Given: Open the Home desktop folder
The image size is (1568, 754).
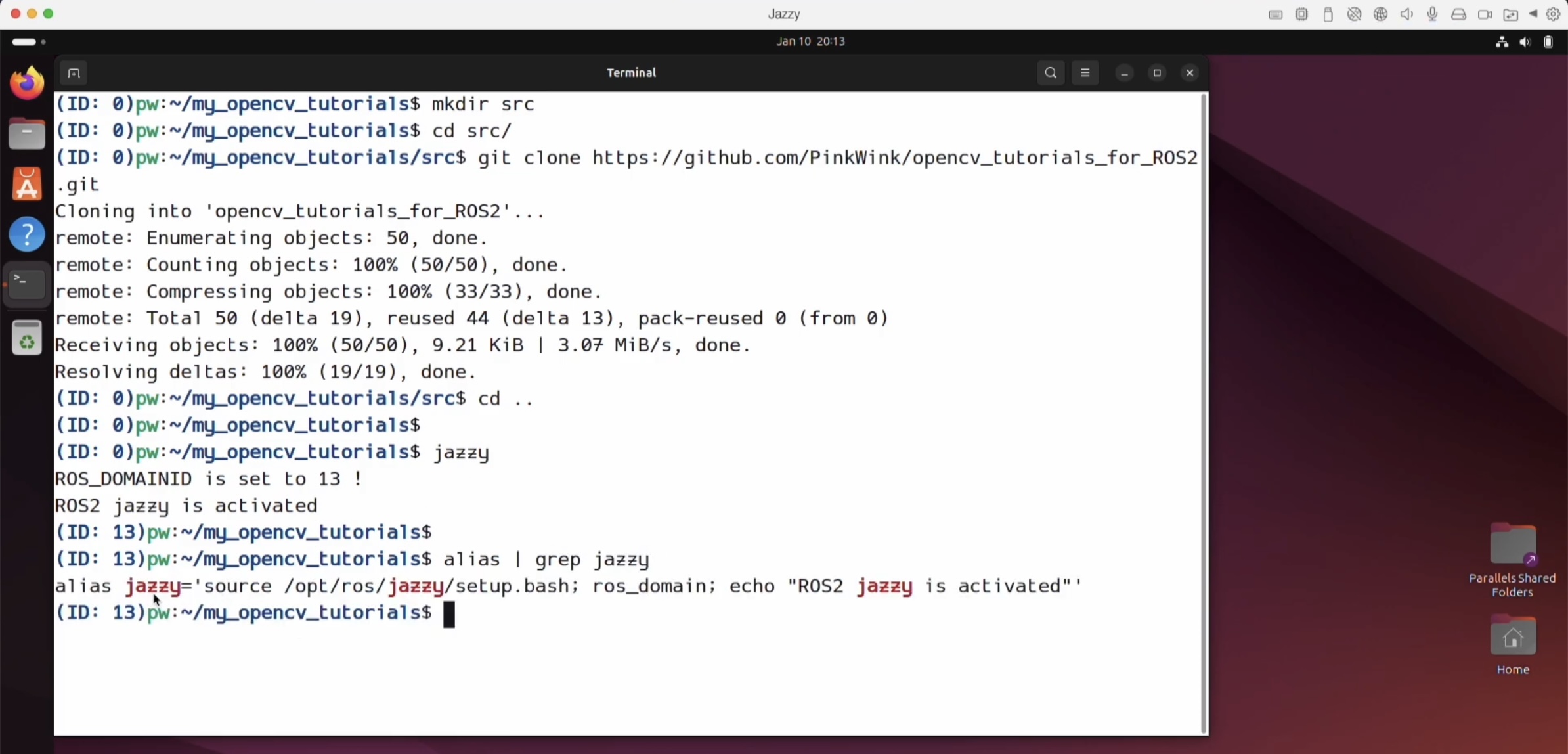Looking at the screenshot, I should point(1512,637).
